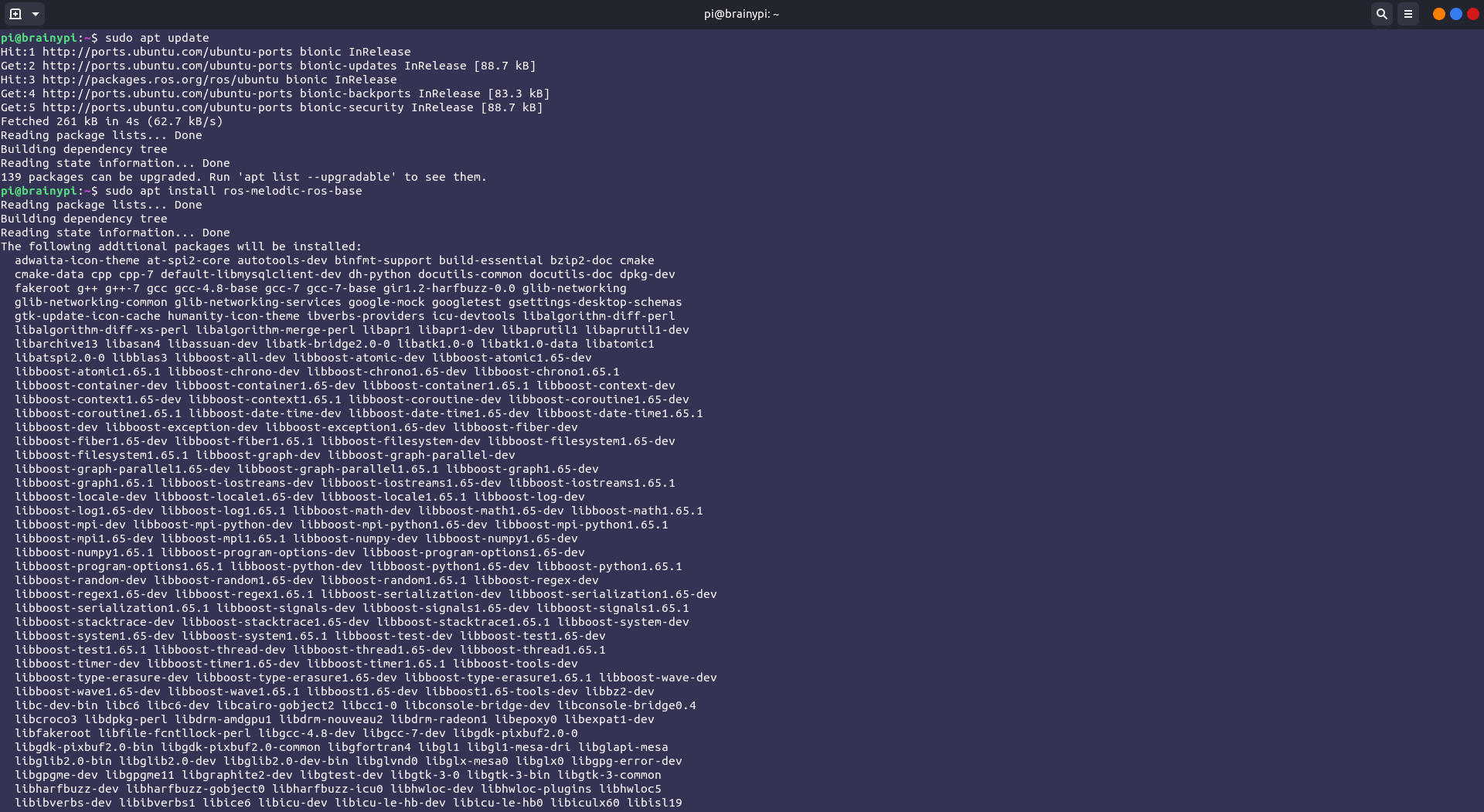
Task: Click the 'libboost-math1.65.1' package name
Action: pyautogui.click(x=637, y=511)
